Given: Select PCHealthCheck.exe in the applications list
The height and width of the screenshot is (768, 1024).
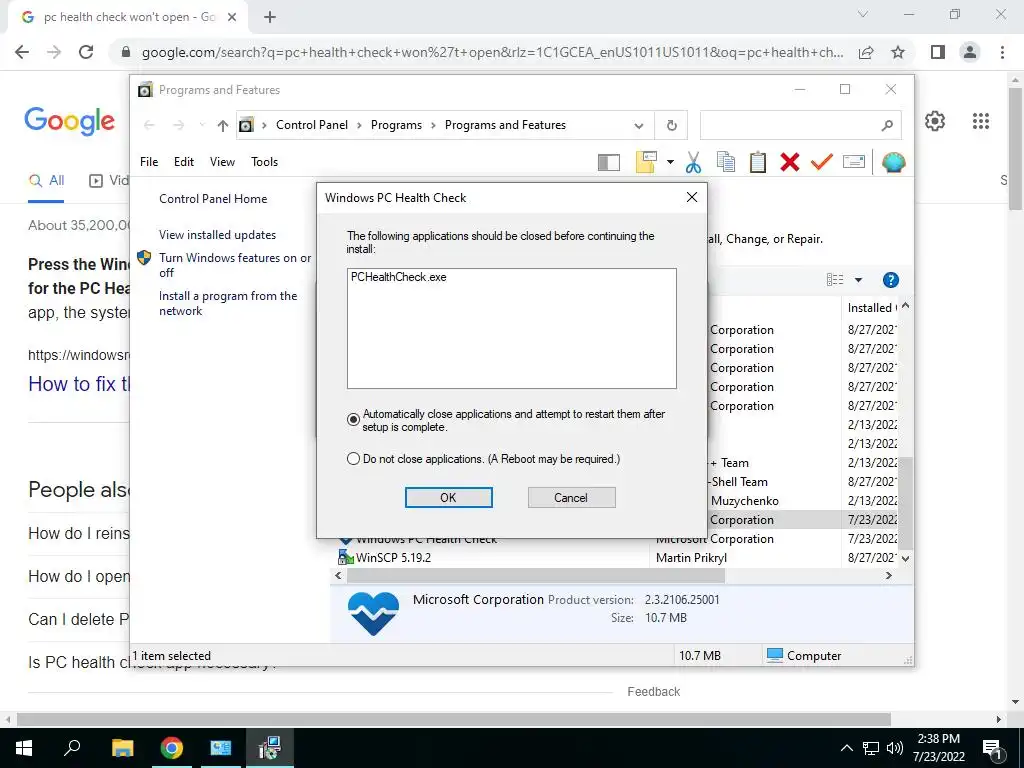Looking at the screenshot, I should tap(399, 277).
